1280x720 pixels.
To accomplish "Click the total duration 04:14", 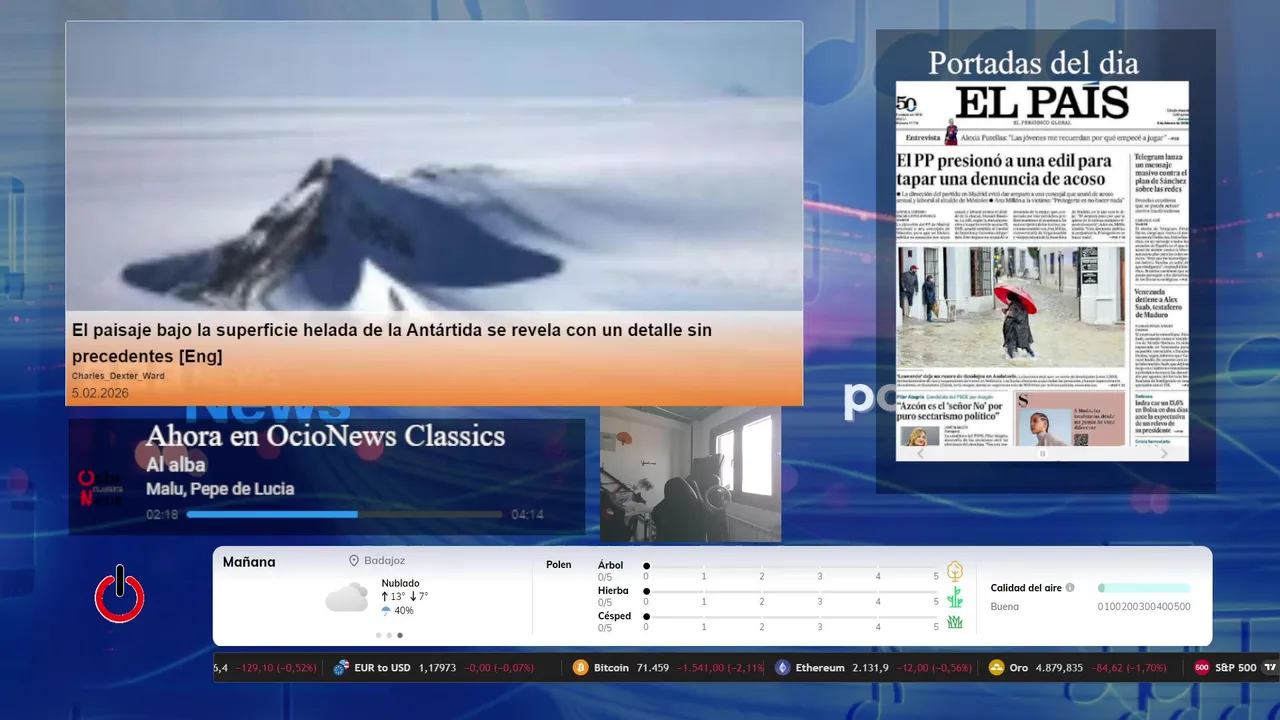I will click(527, 514).
